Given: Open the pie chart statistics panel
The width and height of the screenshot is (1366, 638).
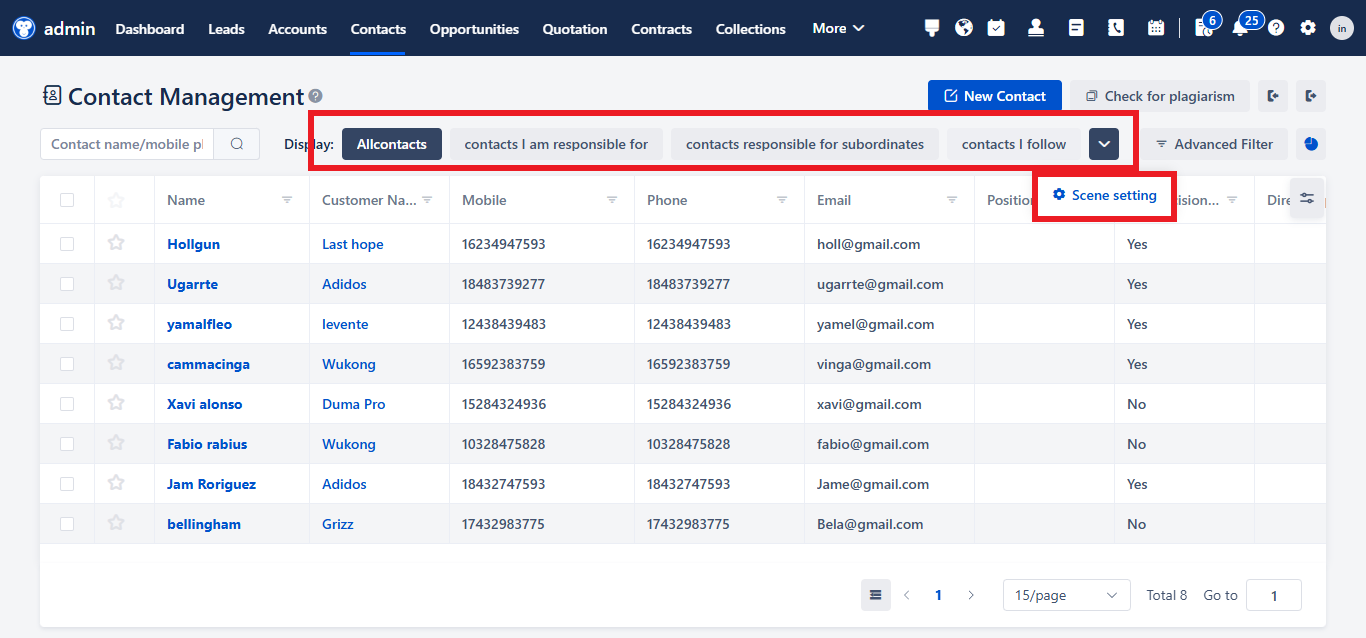Looking at the screenshot, I should (1310, 143).
